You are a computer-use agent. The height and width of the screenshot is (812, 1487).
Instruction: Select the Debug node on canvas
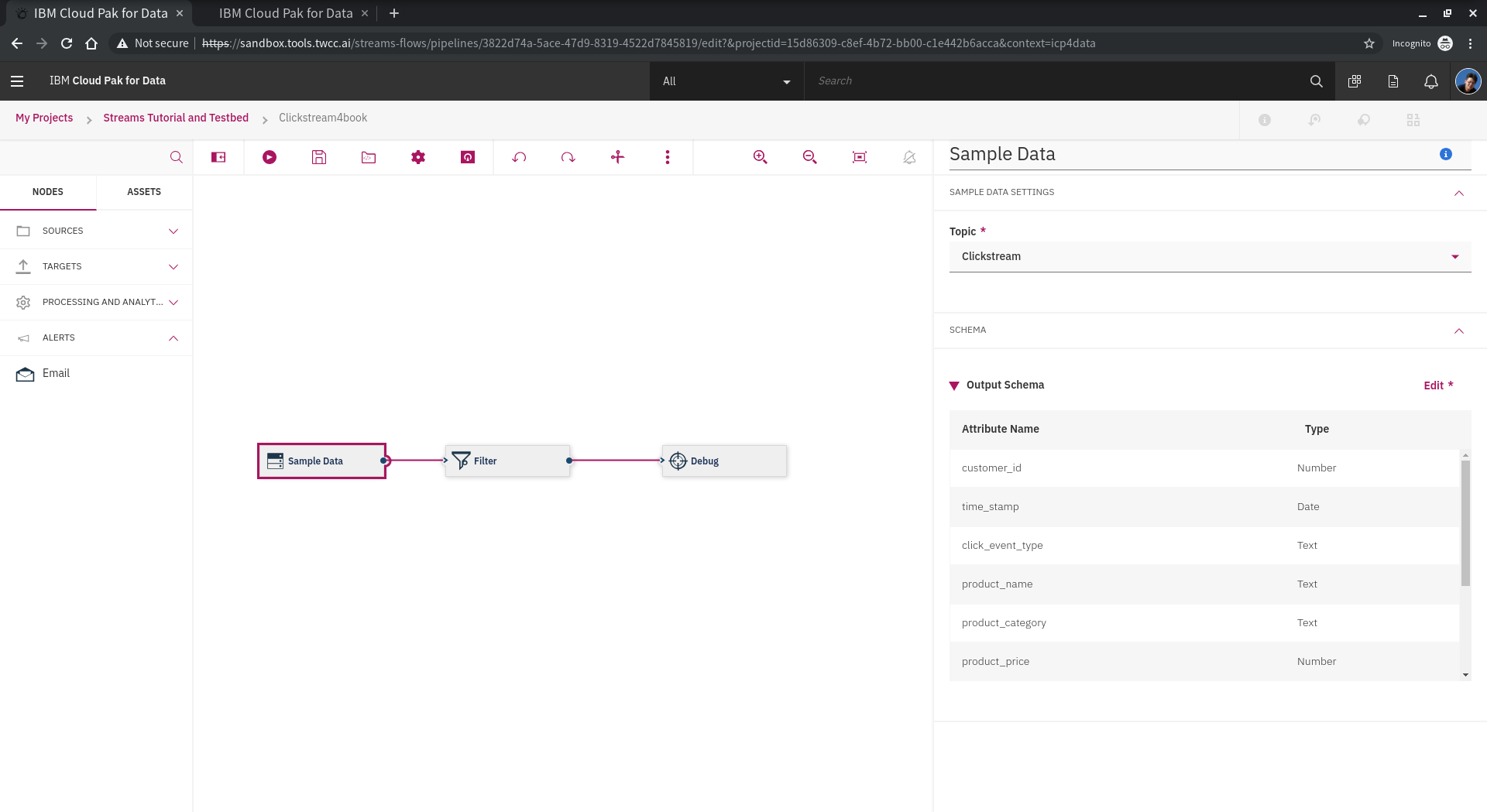coord(724,461)
